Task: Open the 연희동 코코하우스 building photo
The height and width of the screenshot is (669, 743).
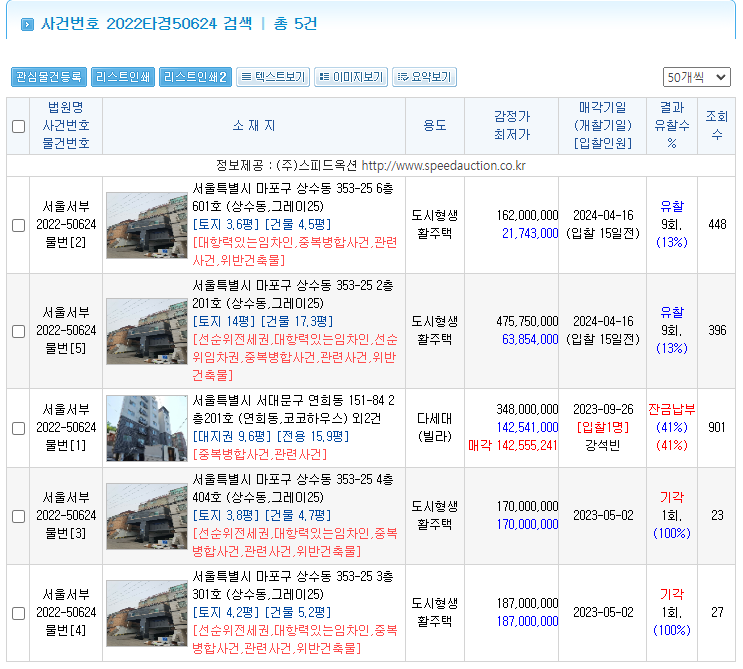Action: pos(147,428)
